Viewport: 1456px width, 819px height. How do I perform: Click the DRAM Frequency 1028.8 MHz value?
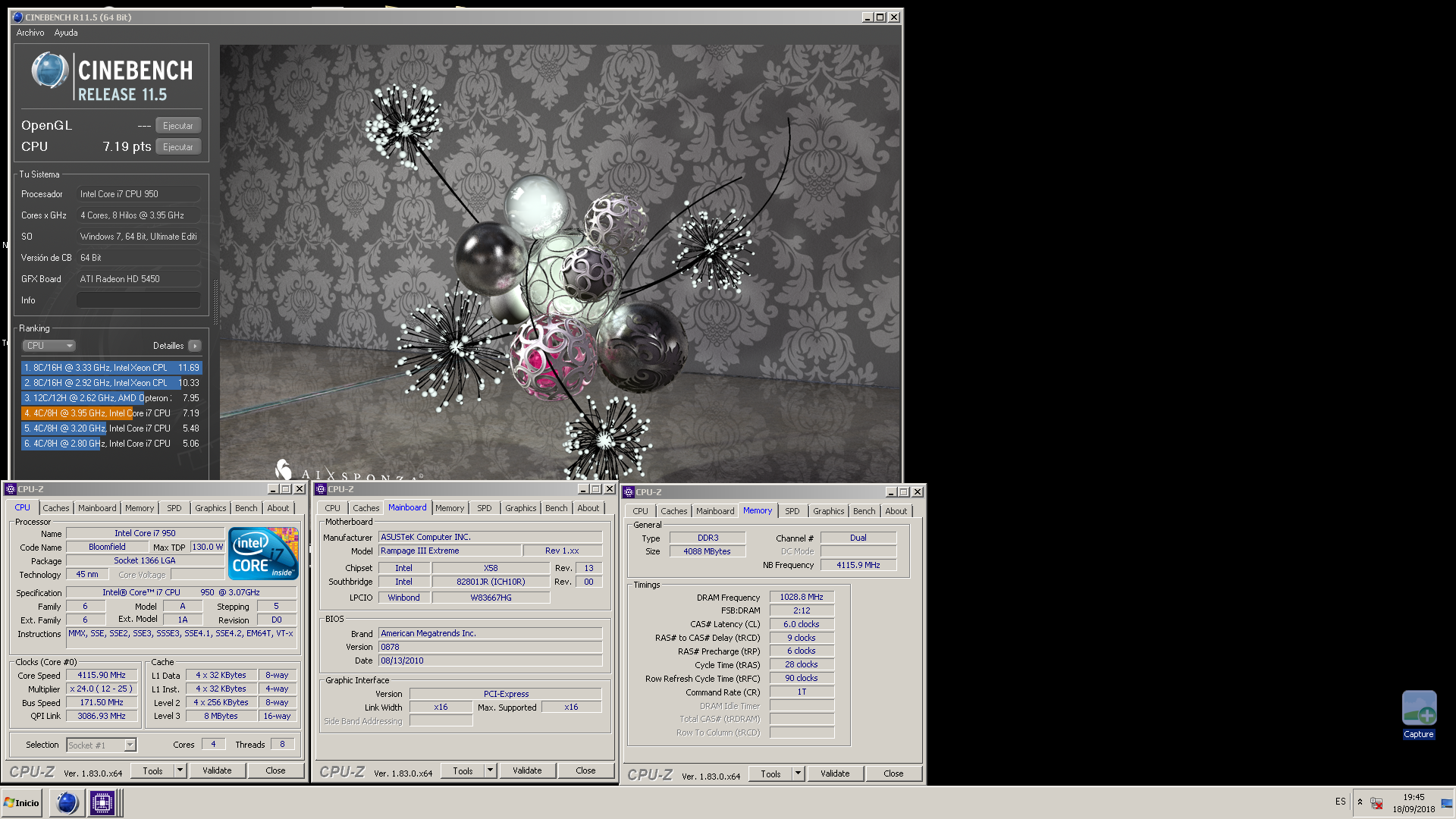[802, 597]
